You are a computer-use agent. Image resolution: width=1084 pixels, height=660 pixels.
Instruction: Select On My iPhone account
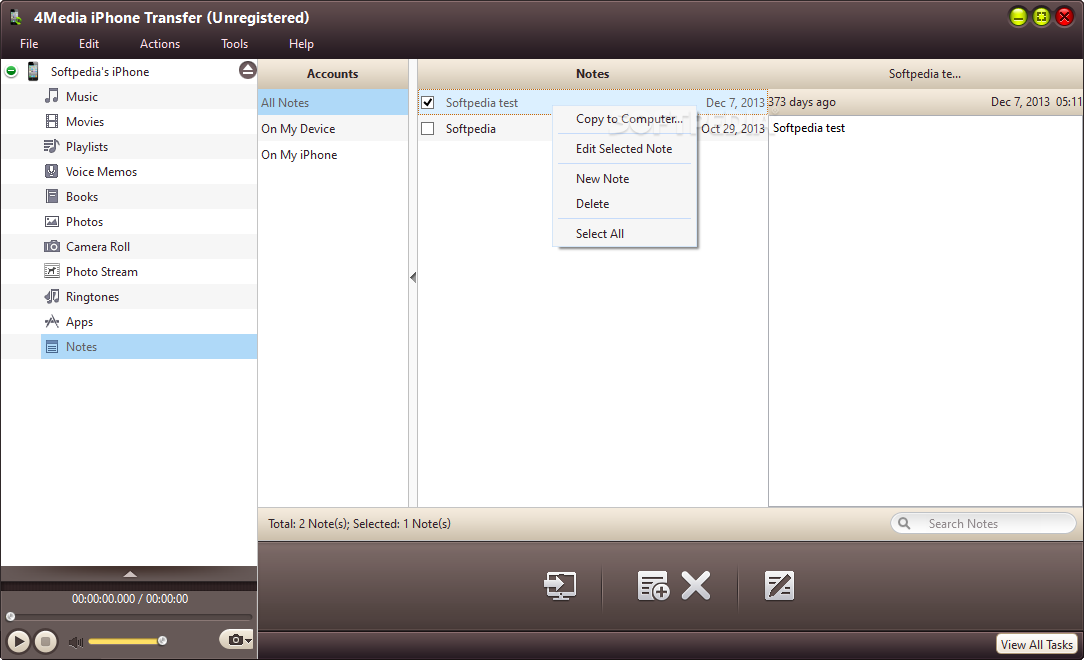[333, 155]
